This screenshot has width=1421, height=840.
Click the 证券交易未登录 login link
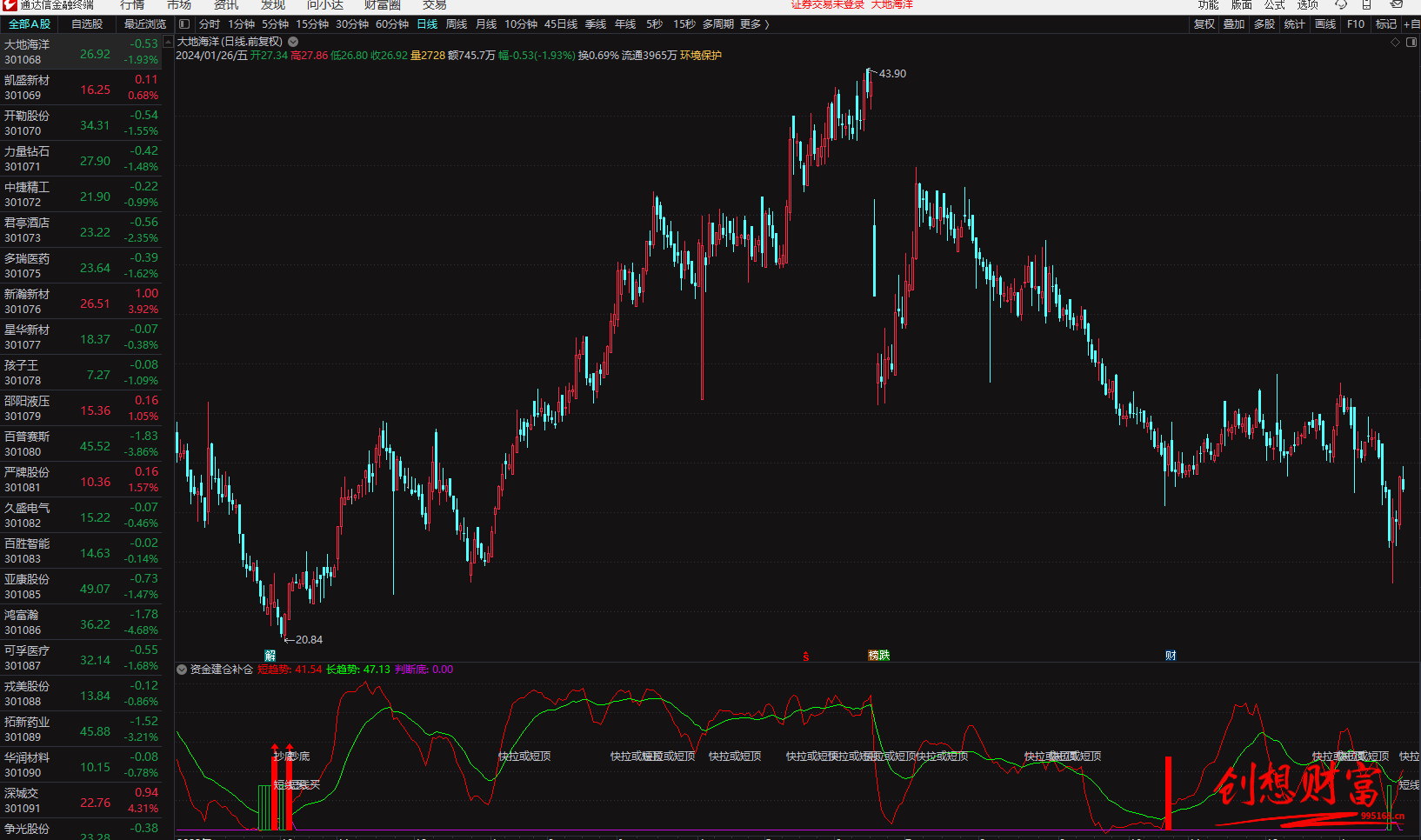(x=827, y=4)
